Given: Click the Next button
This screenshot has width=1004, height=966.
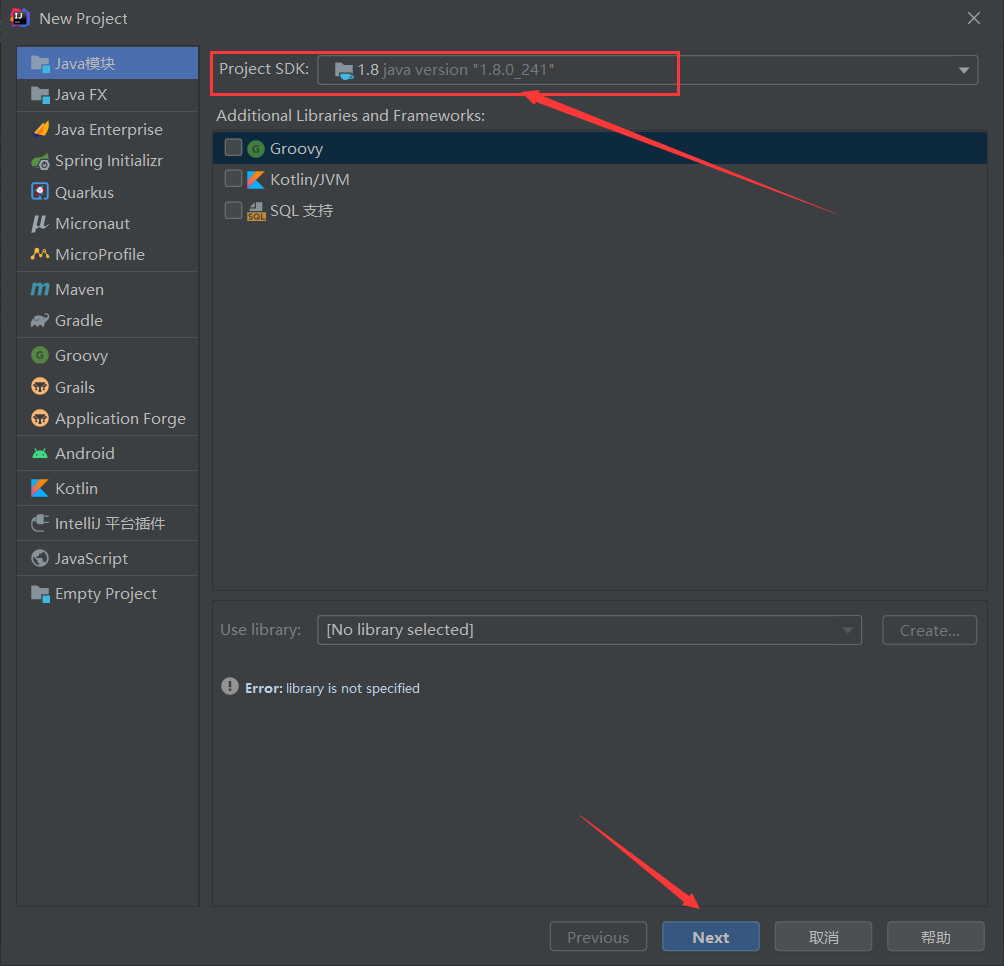Looking at the screenshot, I should (x=711, y=937).
